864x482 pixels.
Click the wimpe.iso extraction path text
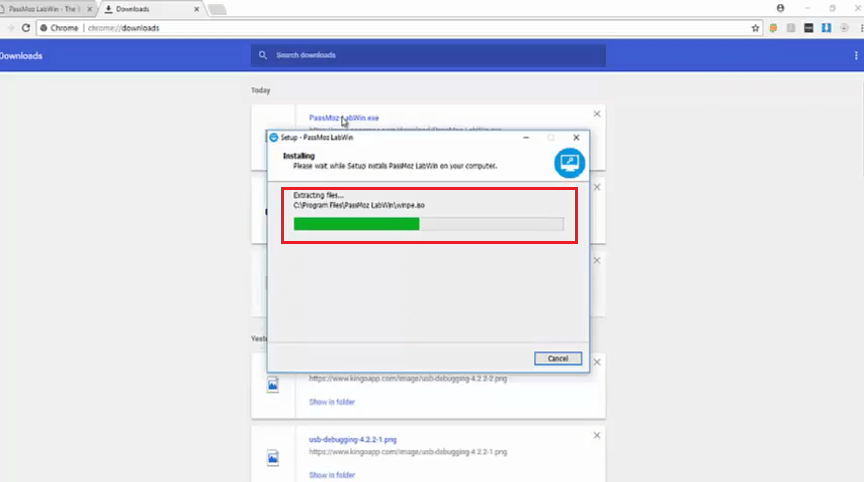(x=359, y=205)
